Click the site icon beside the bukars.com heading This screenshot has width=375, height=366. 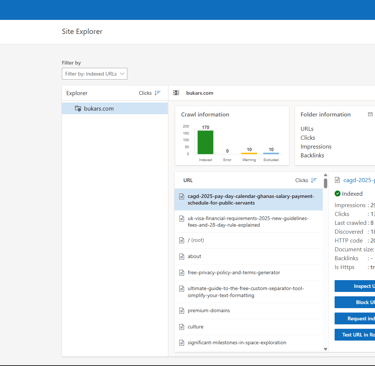[x=176, y=93]
